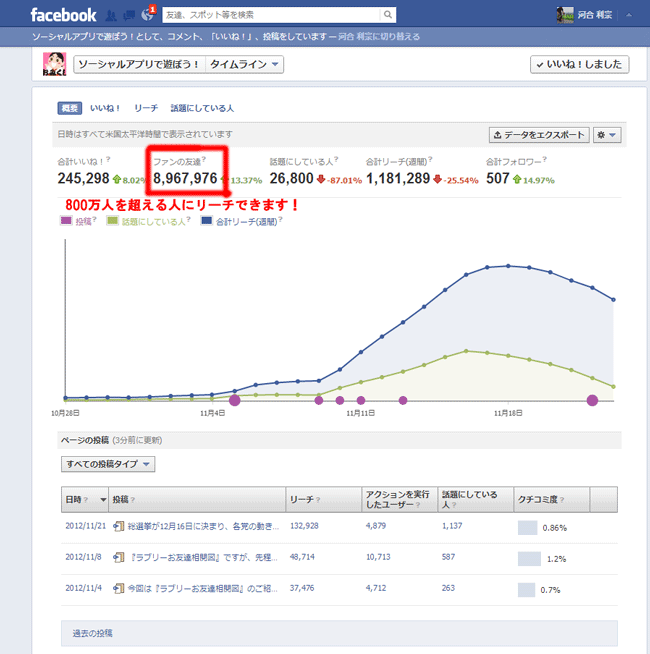Click the 26,800 talking about value
This screenshot has width=650, height=654.
(x=291, y=179)
